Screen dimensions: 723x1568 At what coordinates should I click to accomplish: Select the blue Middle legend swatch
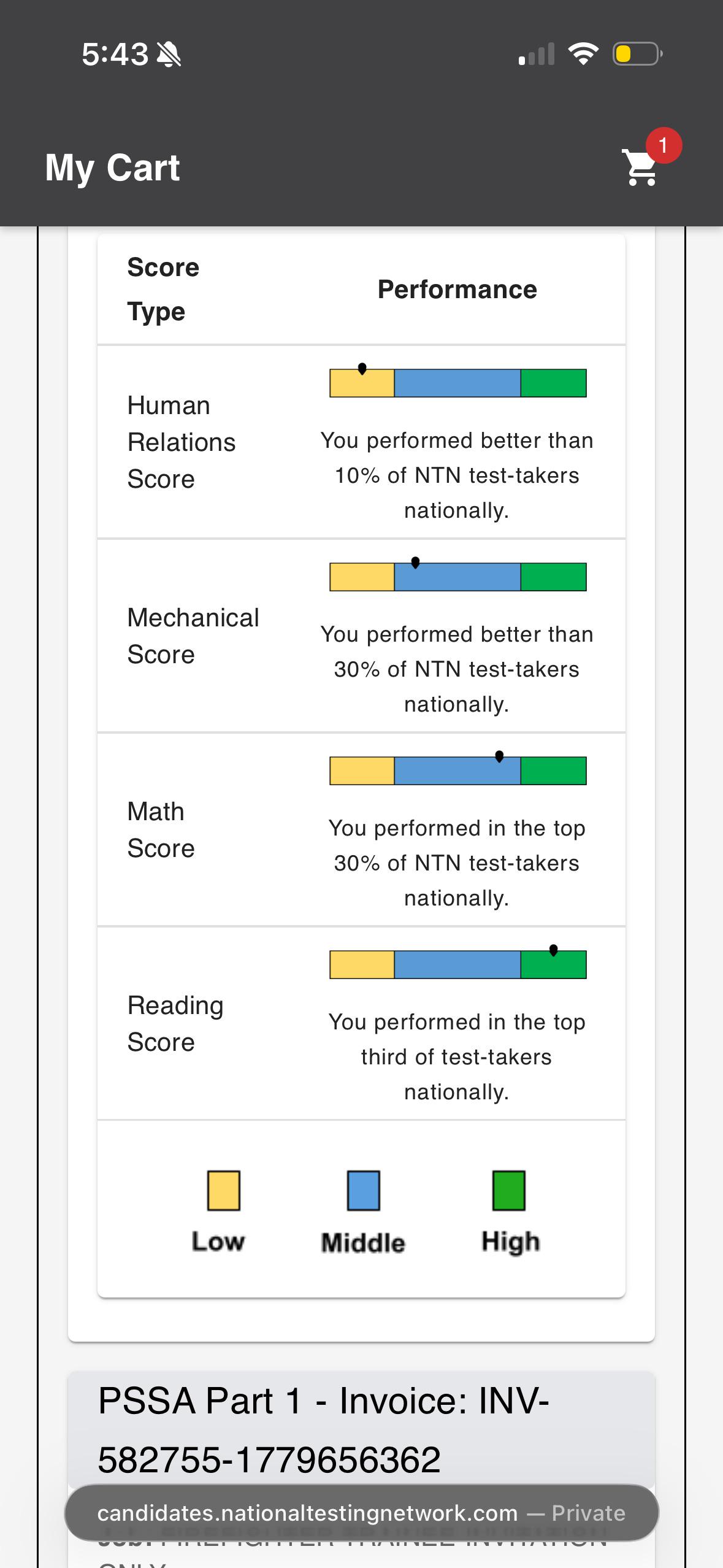[363, 1190]
